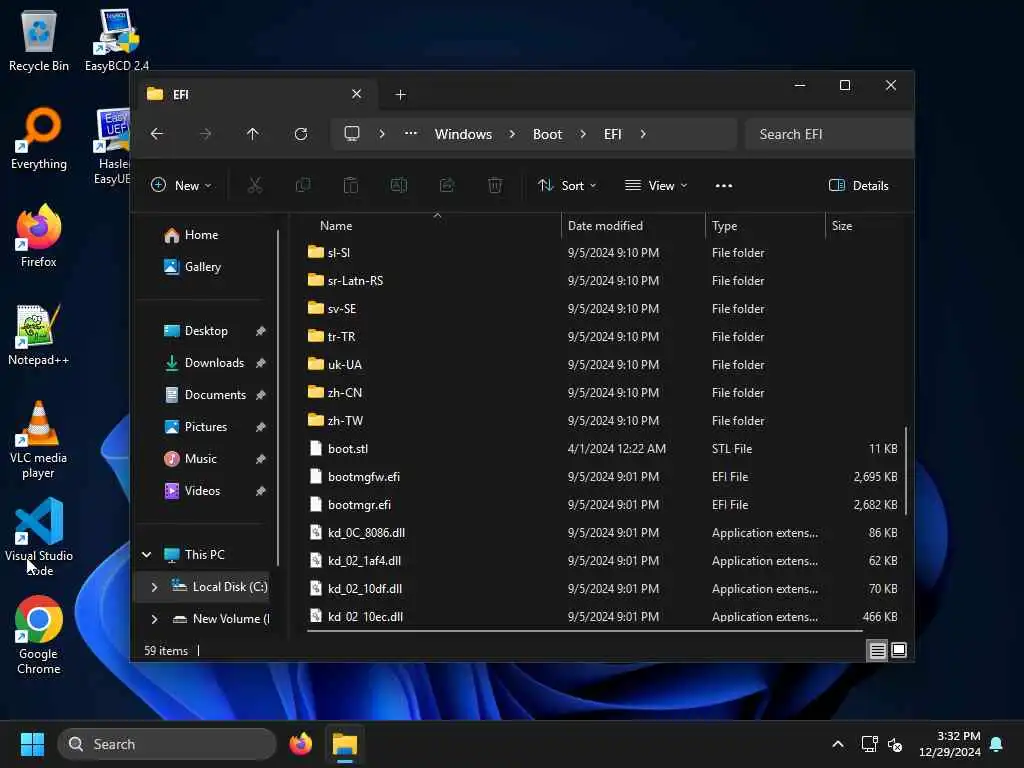The width and height of the screenshot is (1024, 768).
Task: Open the New dropdown menu
Action: (x=181, y=185)
